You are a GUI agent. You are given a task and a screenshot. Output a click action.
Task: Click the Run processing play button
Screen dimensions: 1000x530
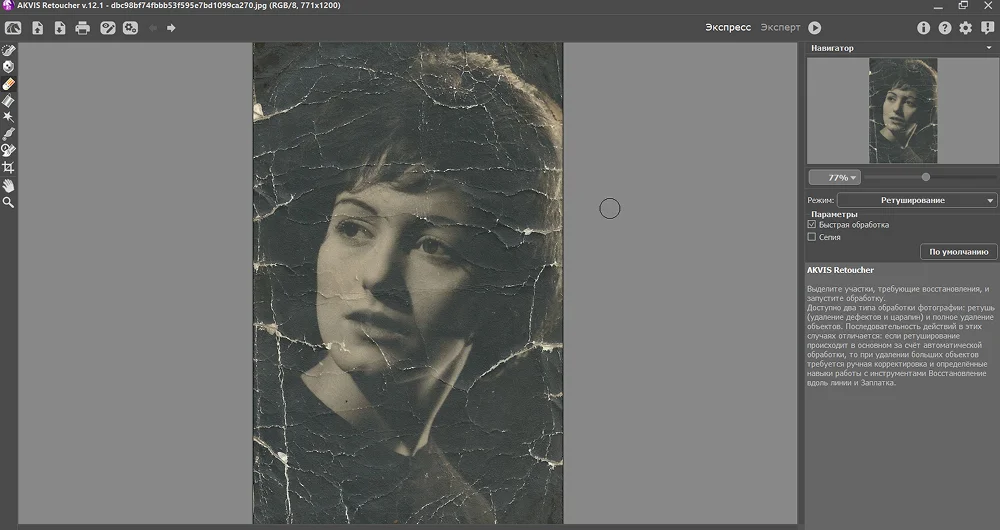815,28
